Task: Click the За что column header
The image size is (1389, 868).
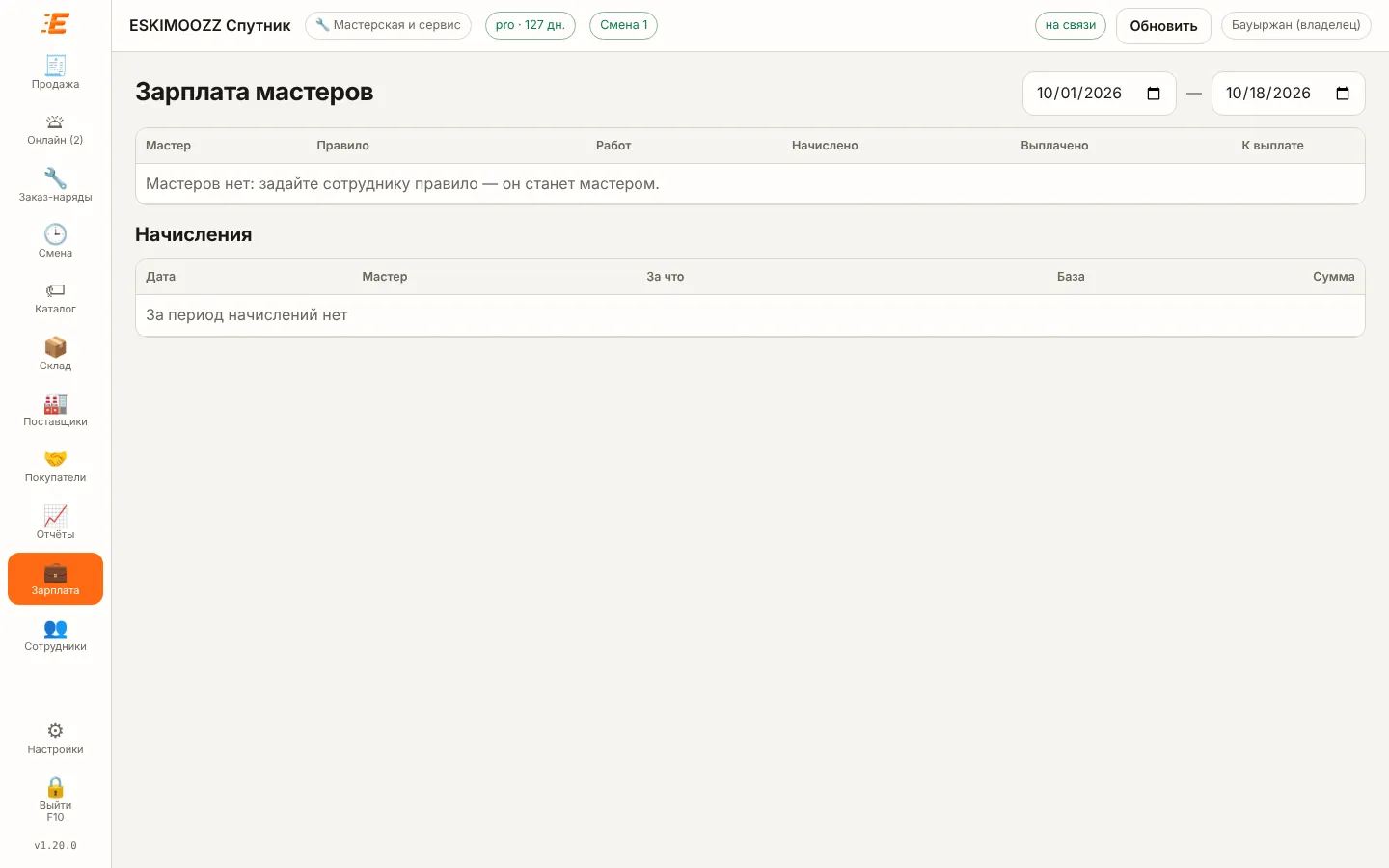Action: click(x=665, y=277)
